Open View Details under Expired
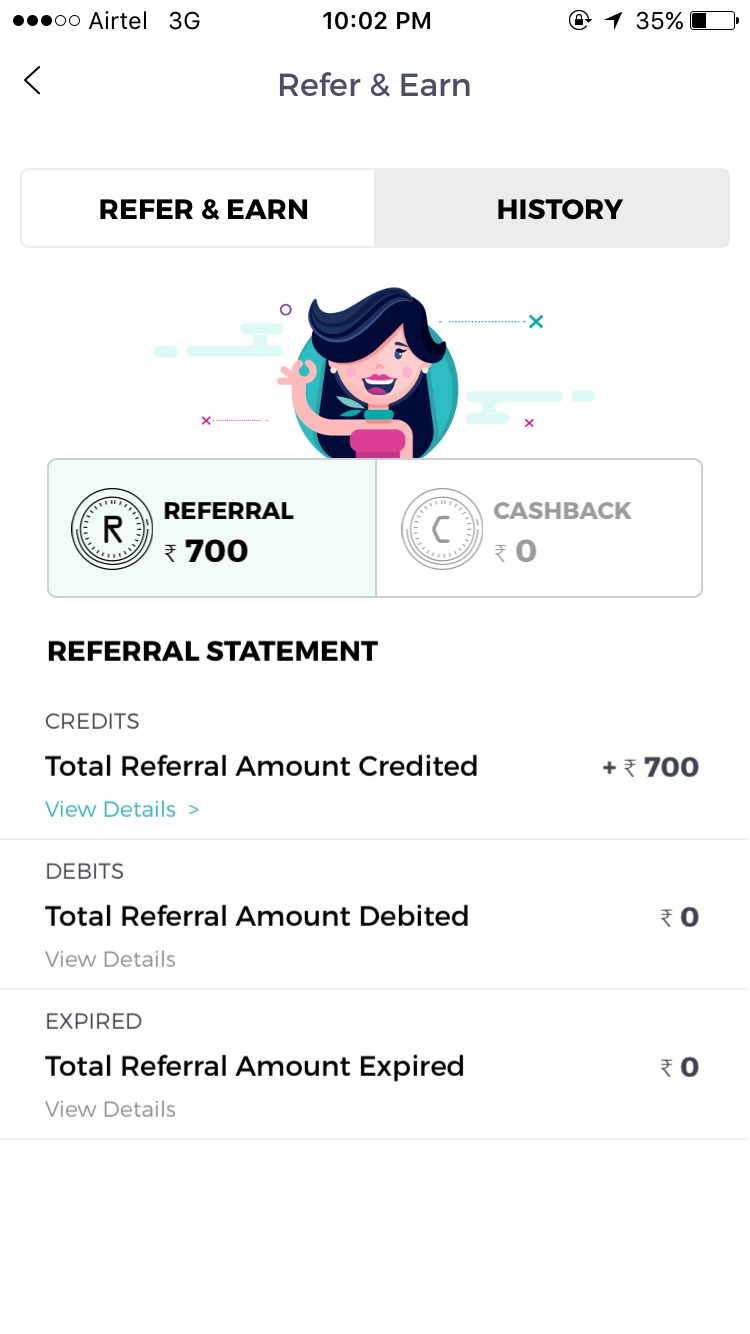The image size is (750, 1334). (110, 1109)
